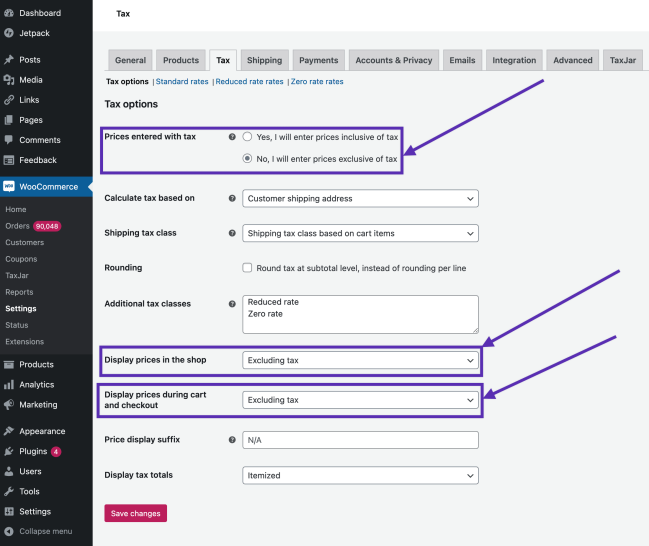Click the Jetpack icon in sidebar
This screenshot has height=546, width=649.
coord(9,32)
